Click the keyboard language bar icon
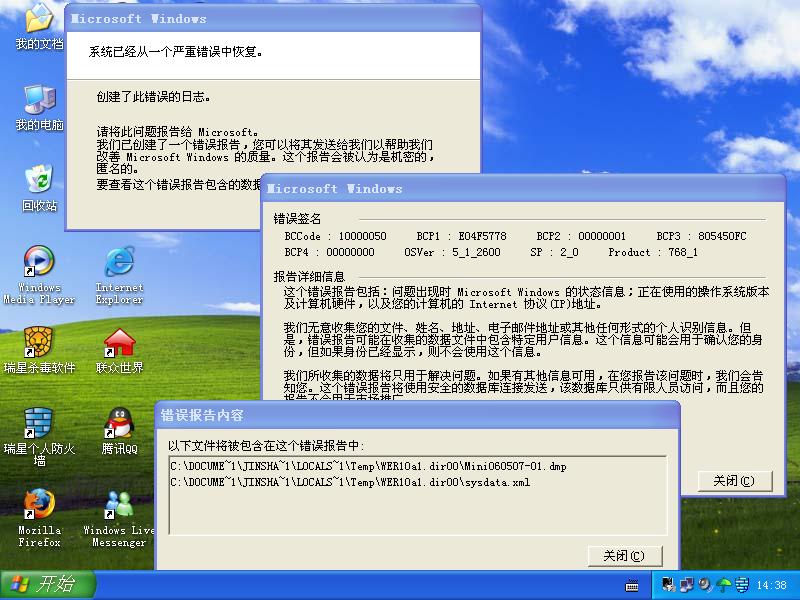The height and width of the screenshot is (600, 800). (632, 586)
